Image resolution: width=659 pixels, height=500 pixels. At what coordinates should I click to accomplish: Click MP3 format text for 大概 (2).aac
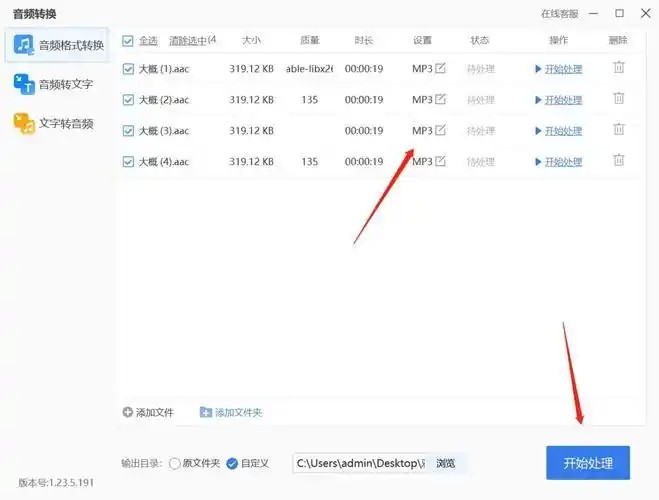[x=422, y=100]
